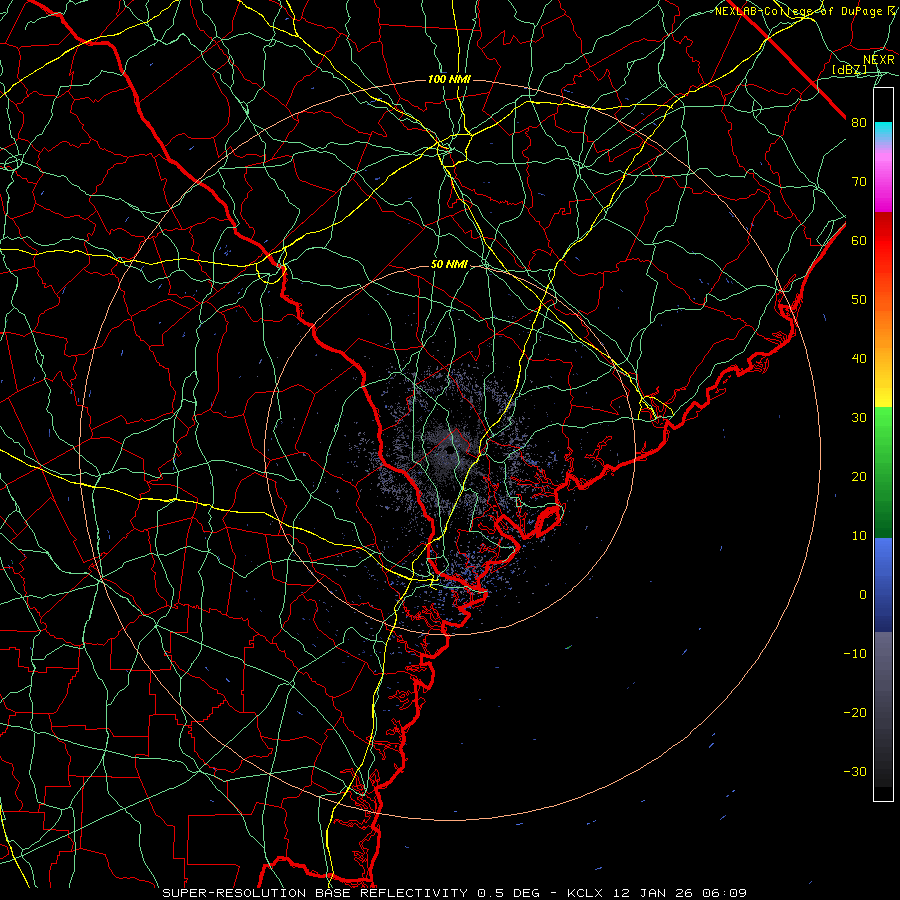The height and width of the screenshot is (900, 900).
Task: Click the 50 NMI range ring label
Action: point(449,265)
